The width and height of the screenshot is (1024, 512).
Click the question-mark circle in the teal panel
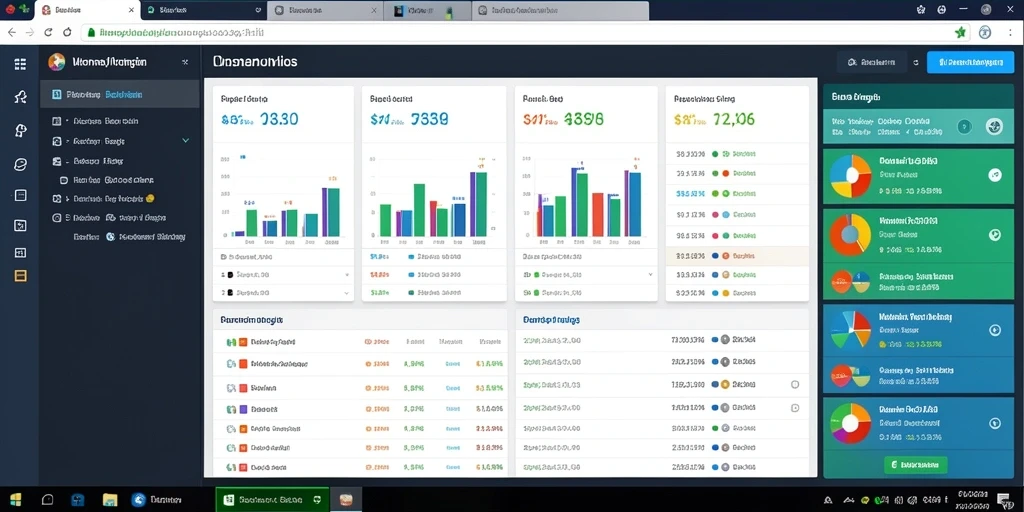click(x=964, y=127)
